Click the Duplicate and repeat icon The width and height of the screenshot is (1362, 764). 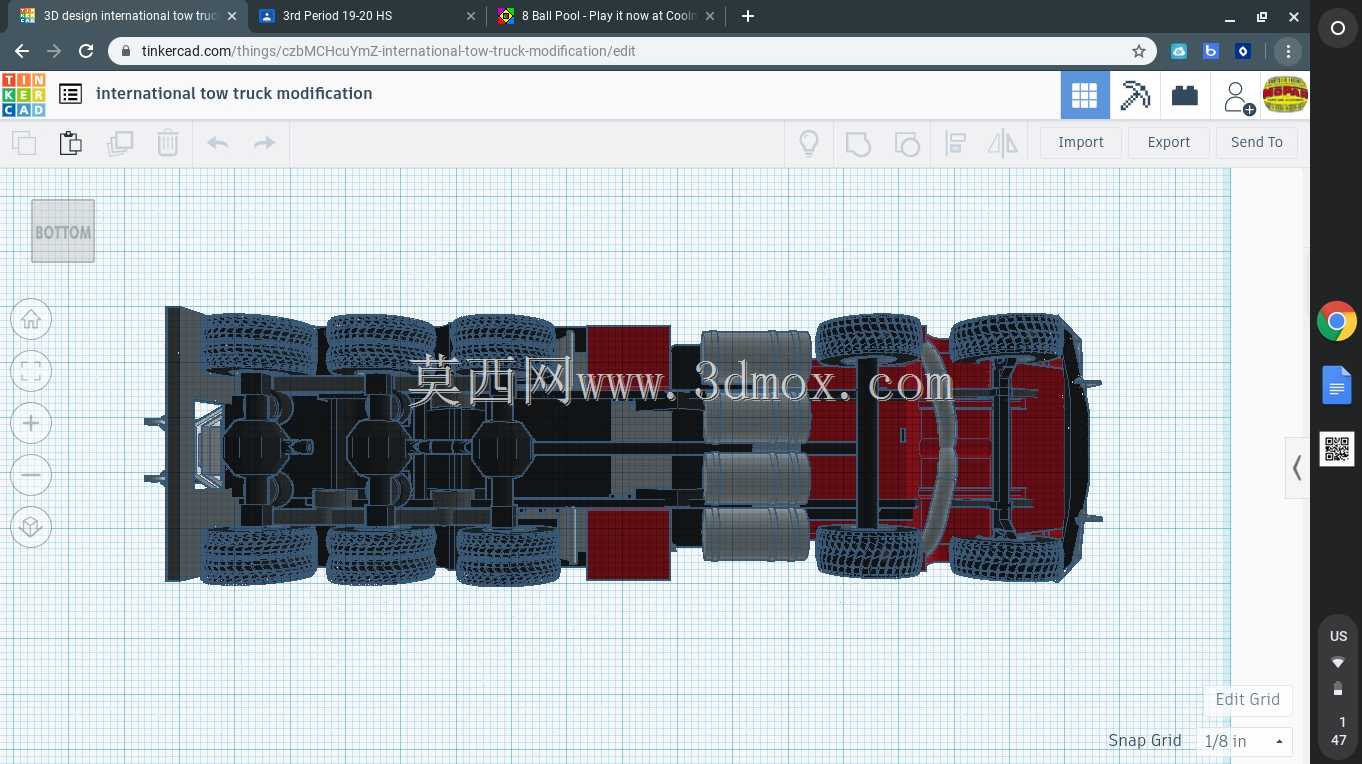click(120, 143)
